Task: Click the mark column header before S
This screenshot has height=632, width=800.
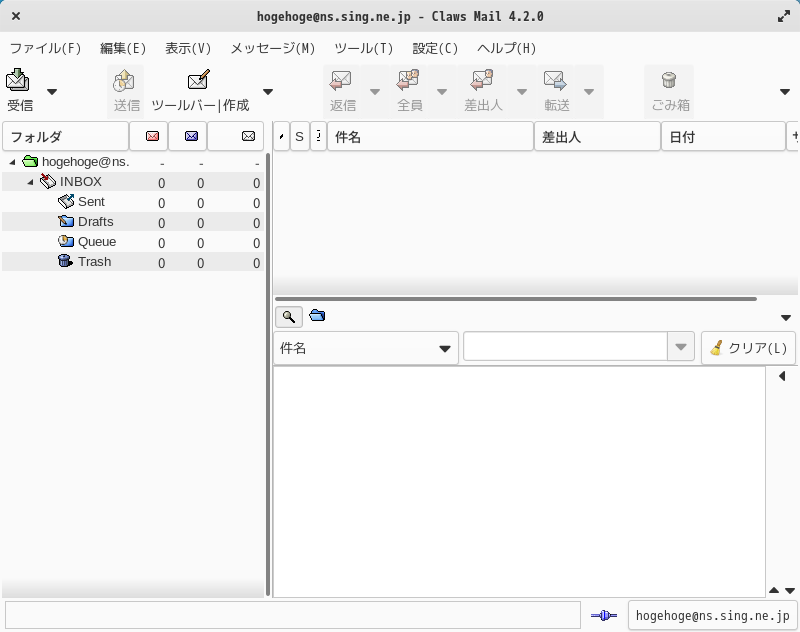Action: pos(281,136)
